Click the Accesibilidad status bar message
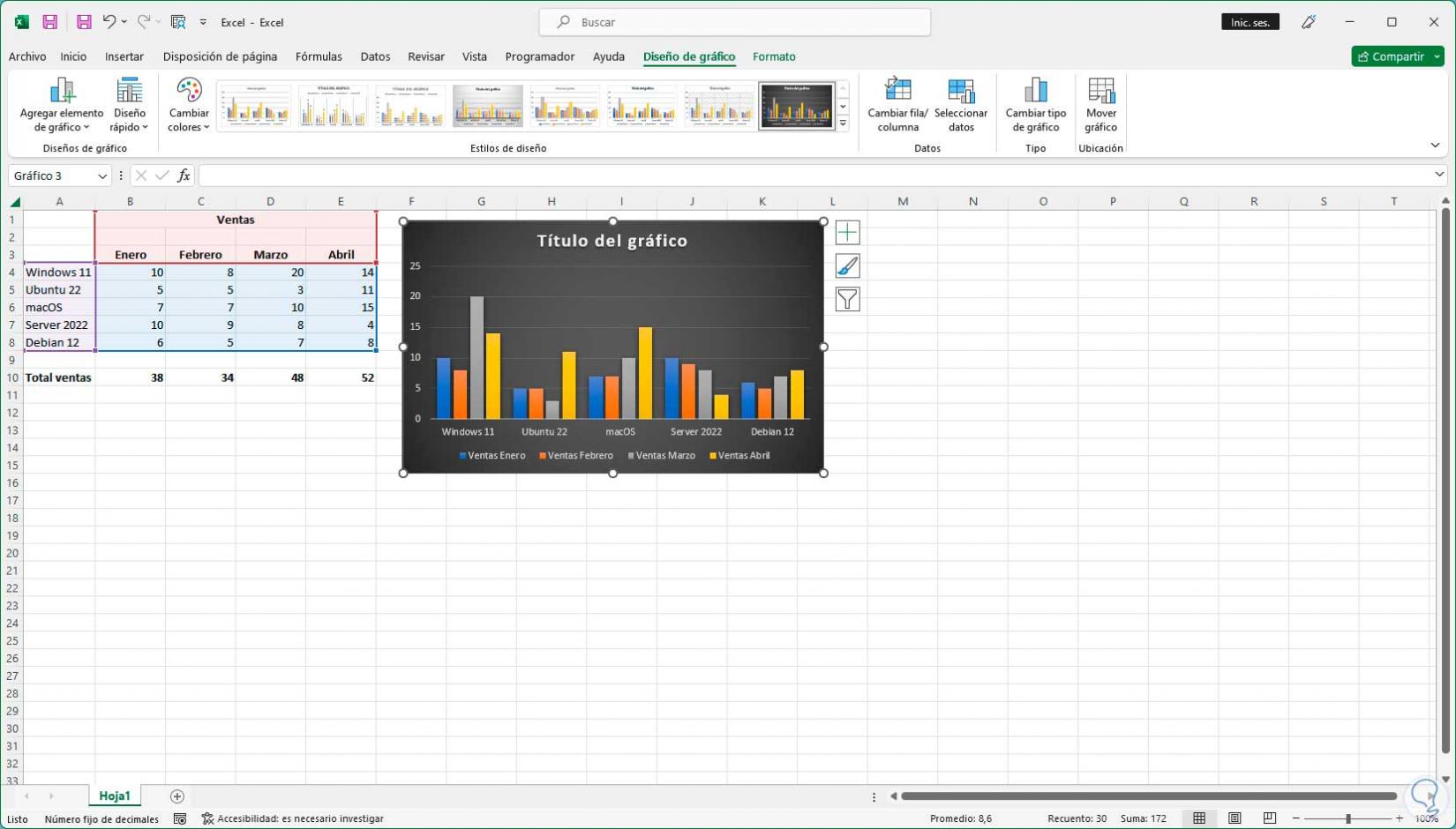Image resolution: width=1456 pixels, height=829 pixels. pyautogui.click(x=293, y=818)
